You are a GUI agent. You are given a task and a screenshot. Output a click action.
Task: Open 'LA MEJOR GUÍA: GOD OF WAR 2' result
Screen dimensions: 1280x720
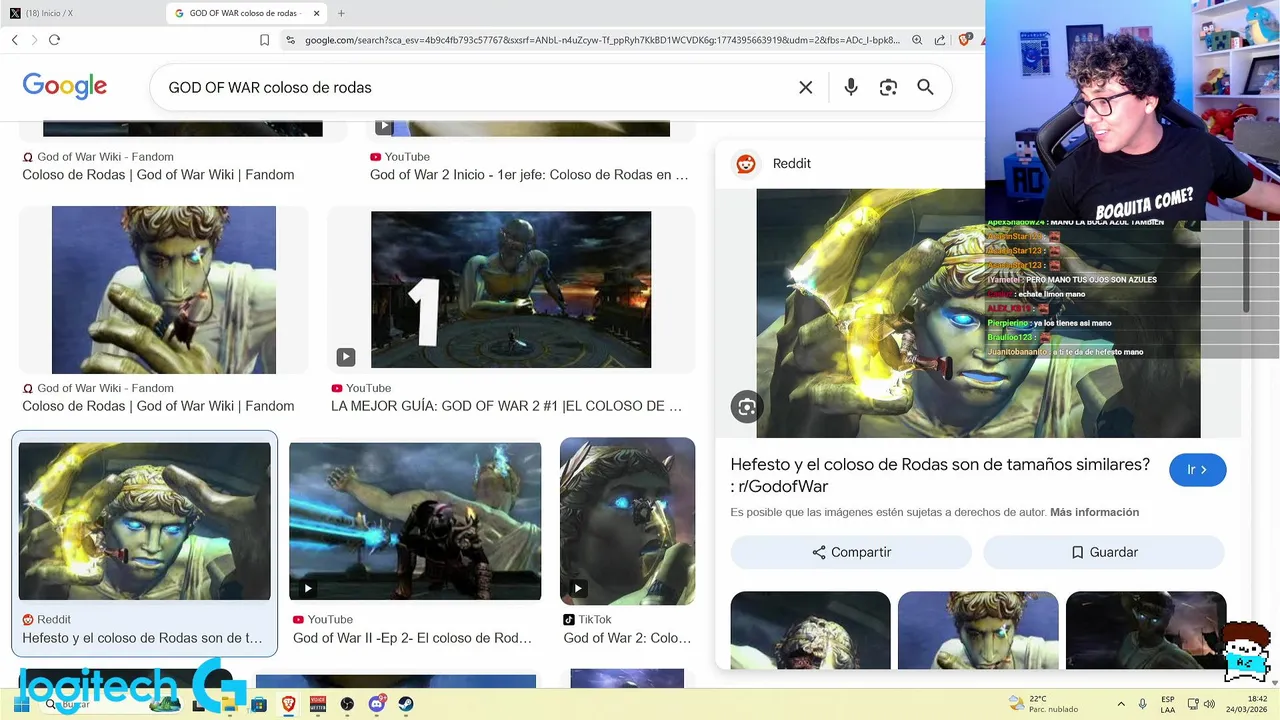click(x=506, y=406)
